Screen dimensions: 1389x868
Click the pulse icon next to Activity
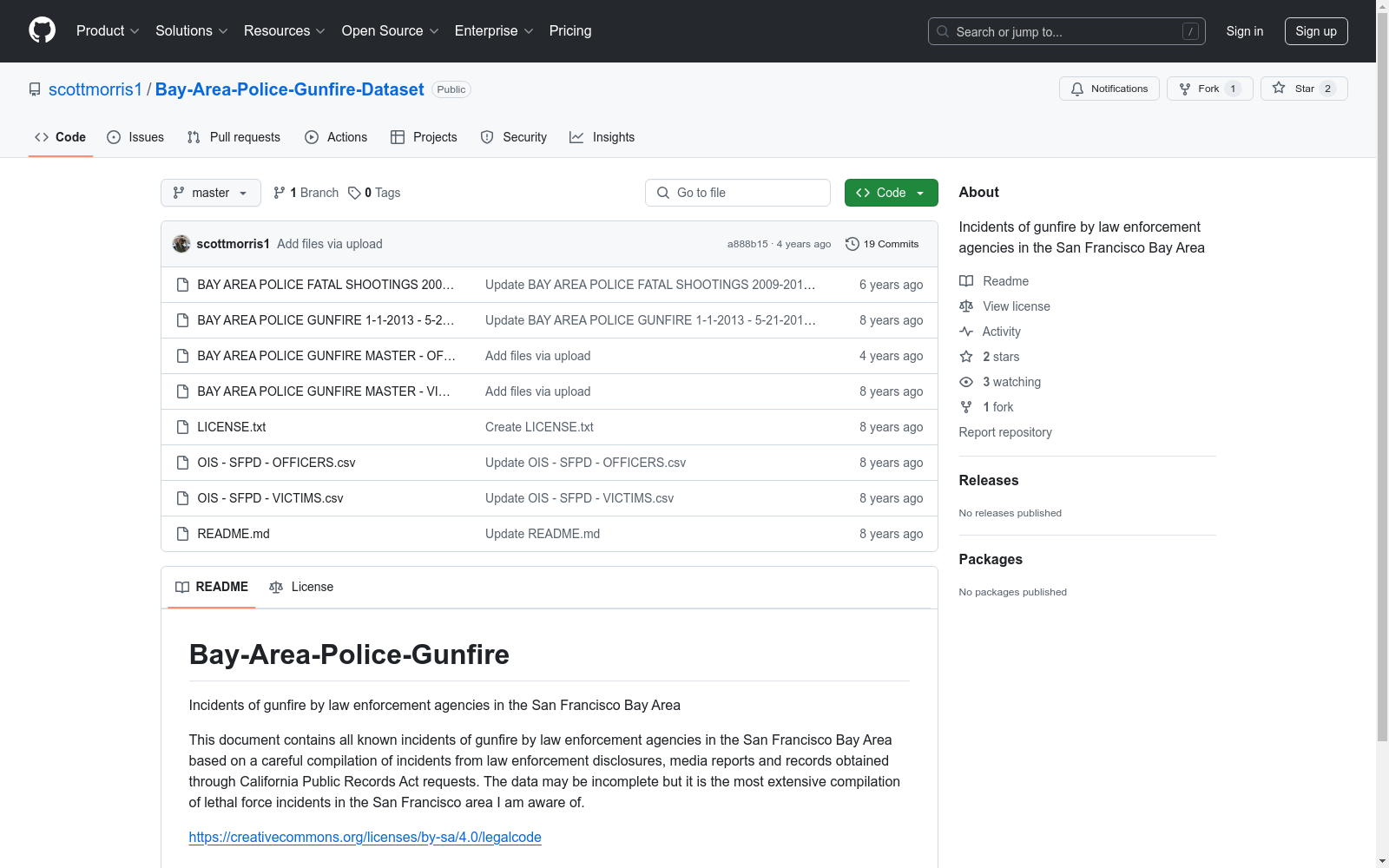pos(966,332)
